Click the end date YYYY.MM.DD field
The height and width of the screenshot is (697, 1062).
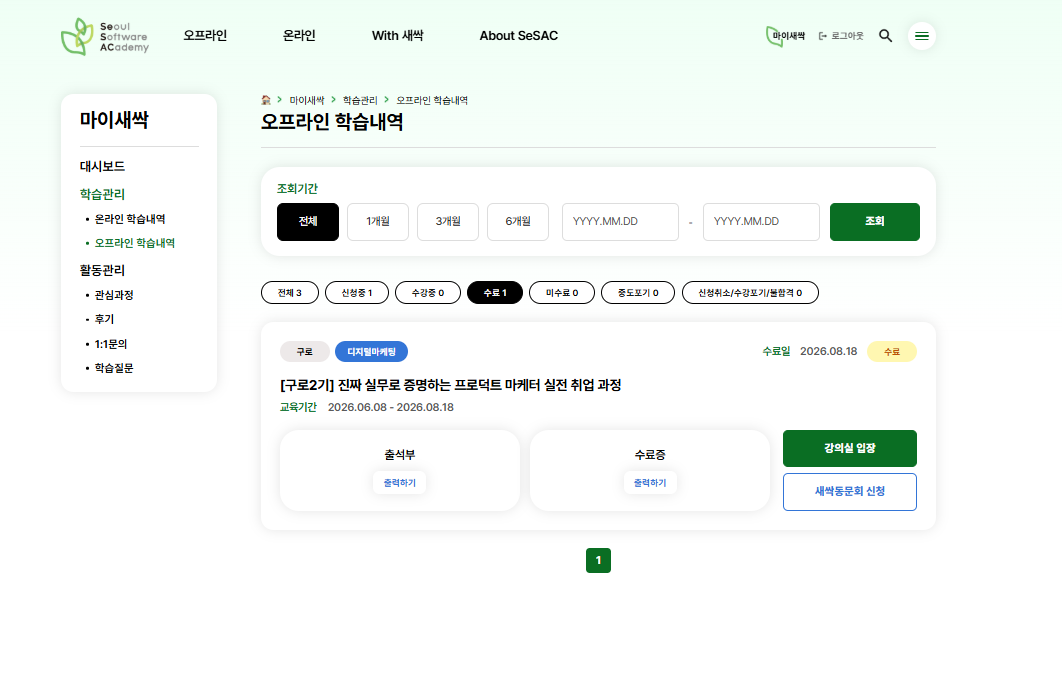(761, 221)
